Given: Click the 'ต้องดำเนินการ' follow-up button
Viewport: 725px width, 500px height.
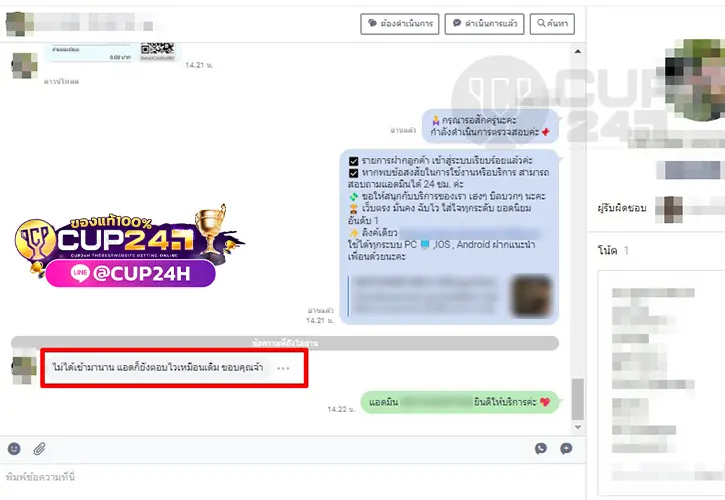Looking at the screenshot, I should (399, 24).
